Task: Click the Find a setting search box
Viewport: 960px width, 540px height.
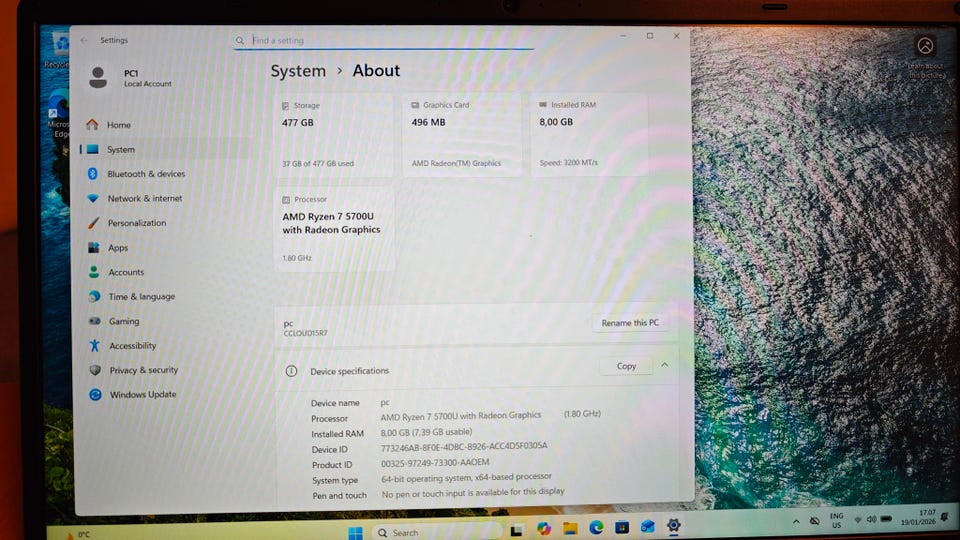Action: (384, 40)
